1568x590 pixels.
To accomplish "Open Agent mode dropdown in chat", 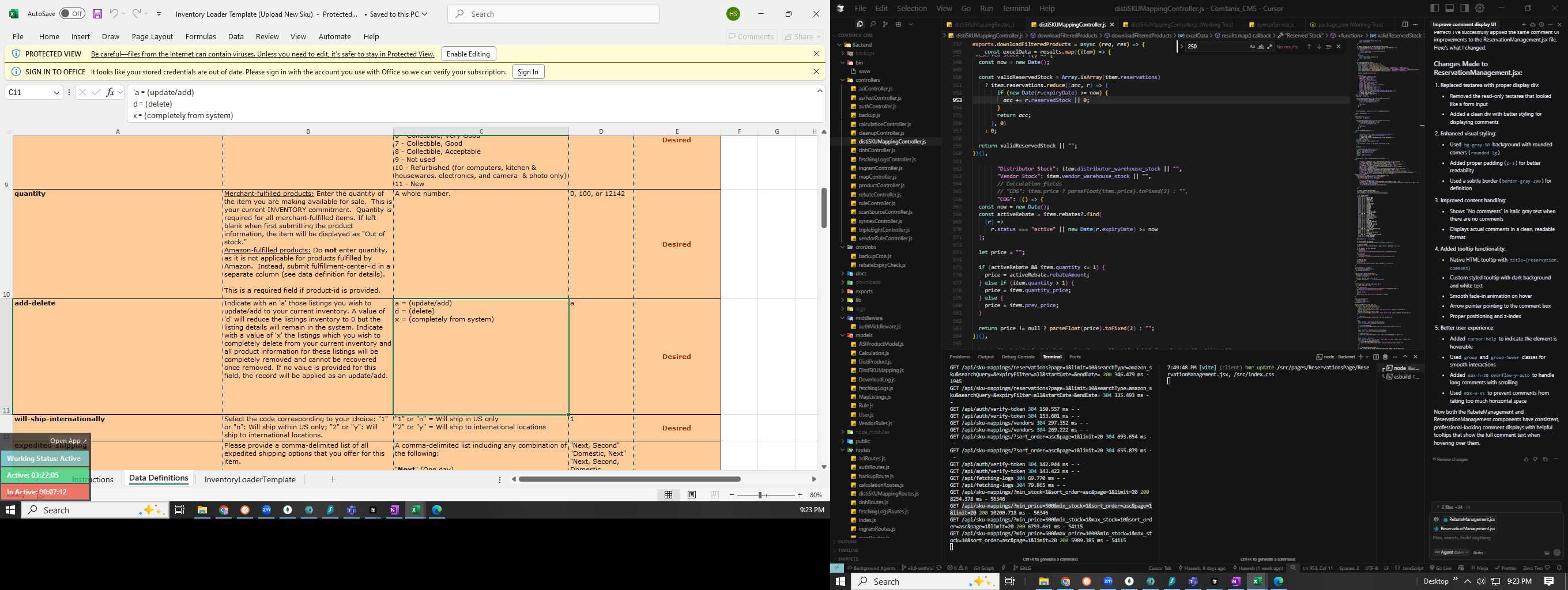I will tap(1451, 553).
